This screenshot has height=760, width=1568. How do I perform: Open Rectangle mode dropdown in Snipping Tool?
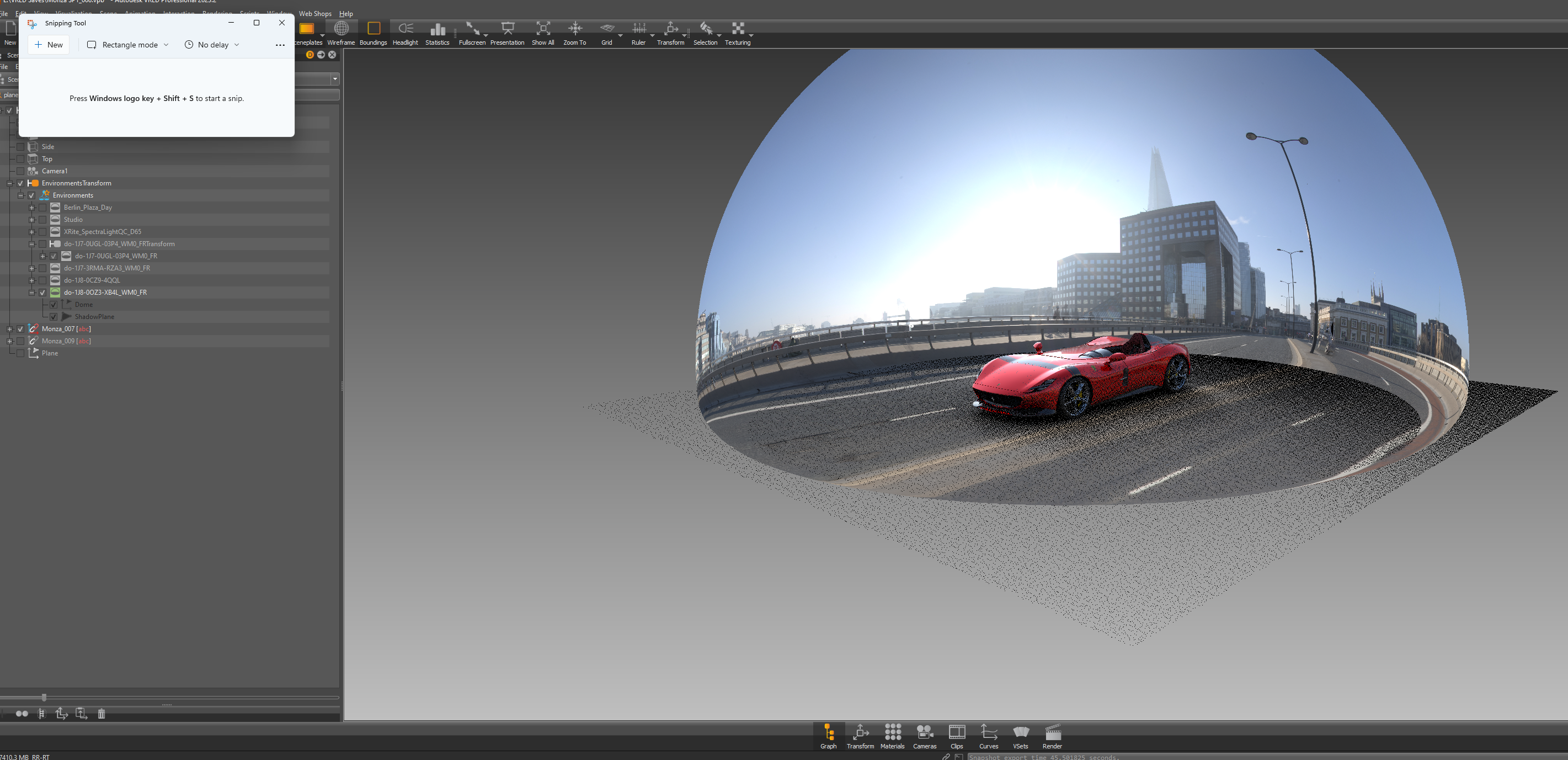pyautogui.click(x=128, y=45)
